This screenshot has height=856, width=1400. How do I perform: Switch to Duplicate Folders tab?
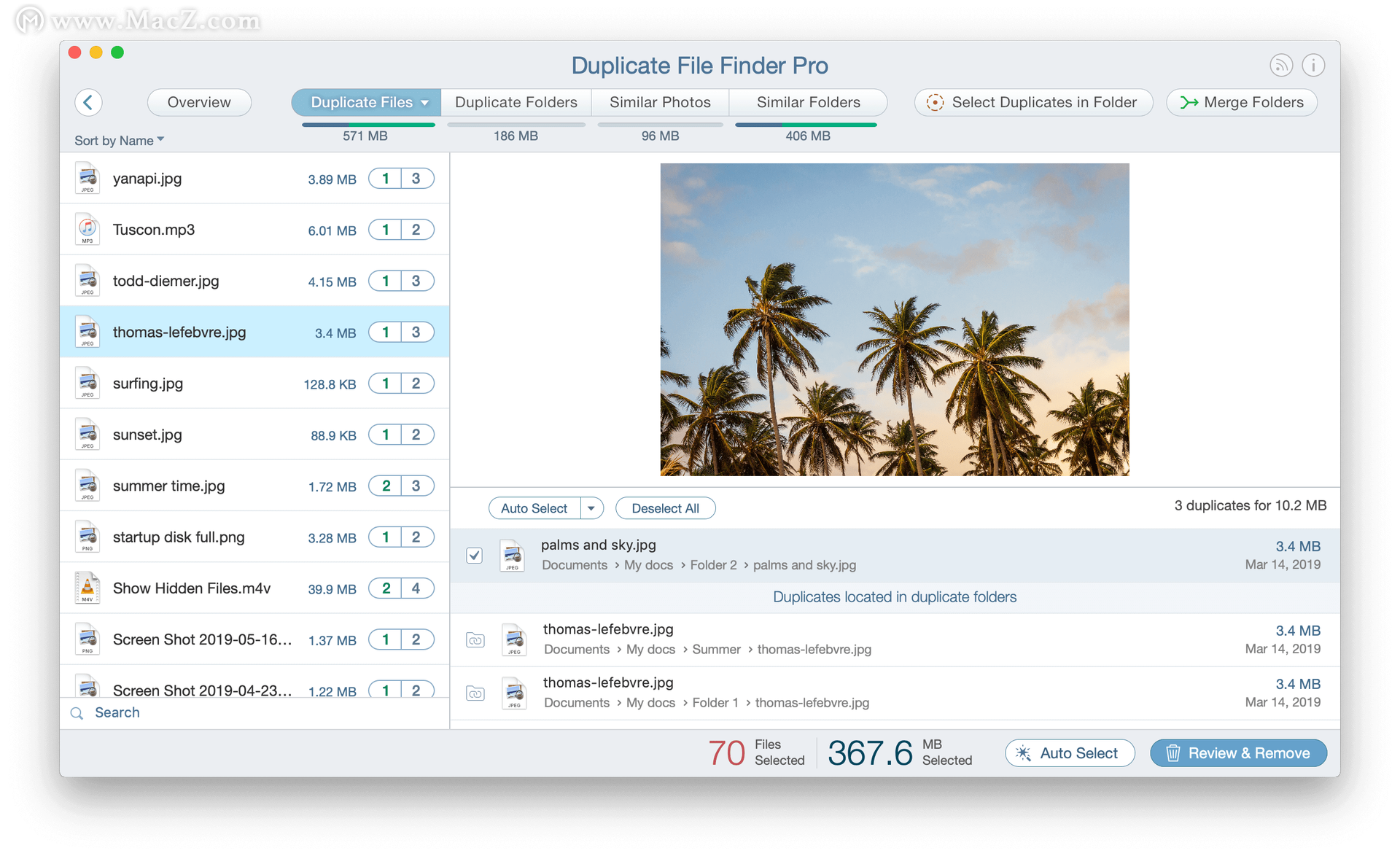pos(516,102)
